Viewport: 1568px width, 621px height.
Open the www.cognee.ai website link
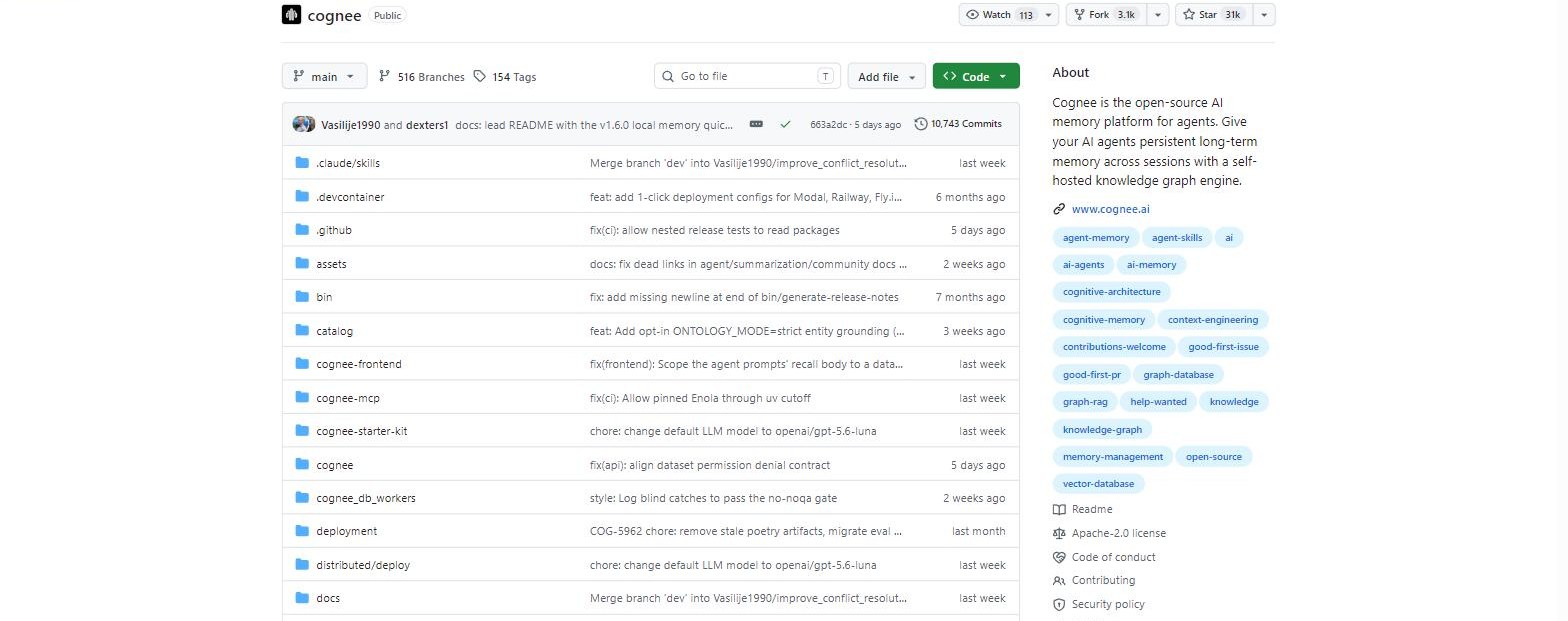tap(1110, 210)
